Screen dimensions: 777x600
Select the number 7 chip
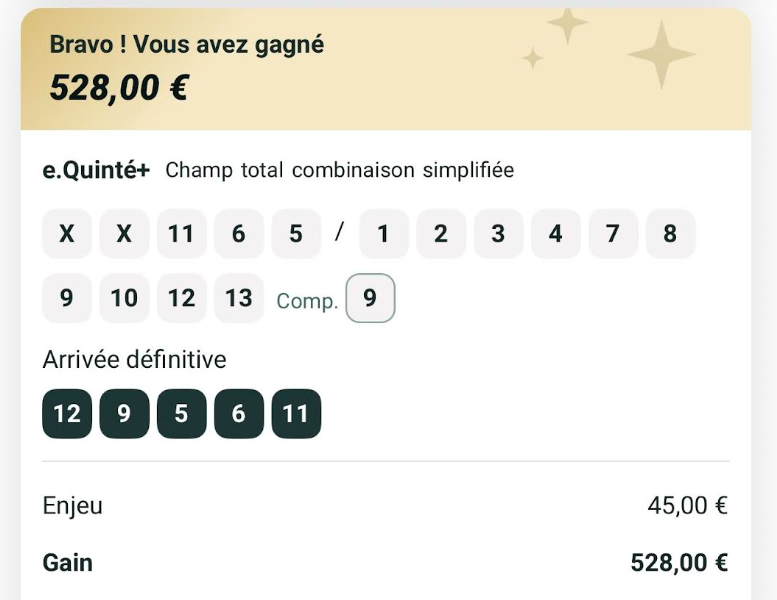click(x=613, y=234)
